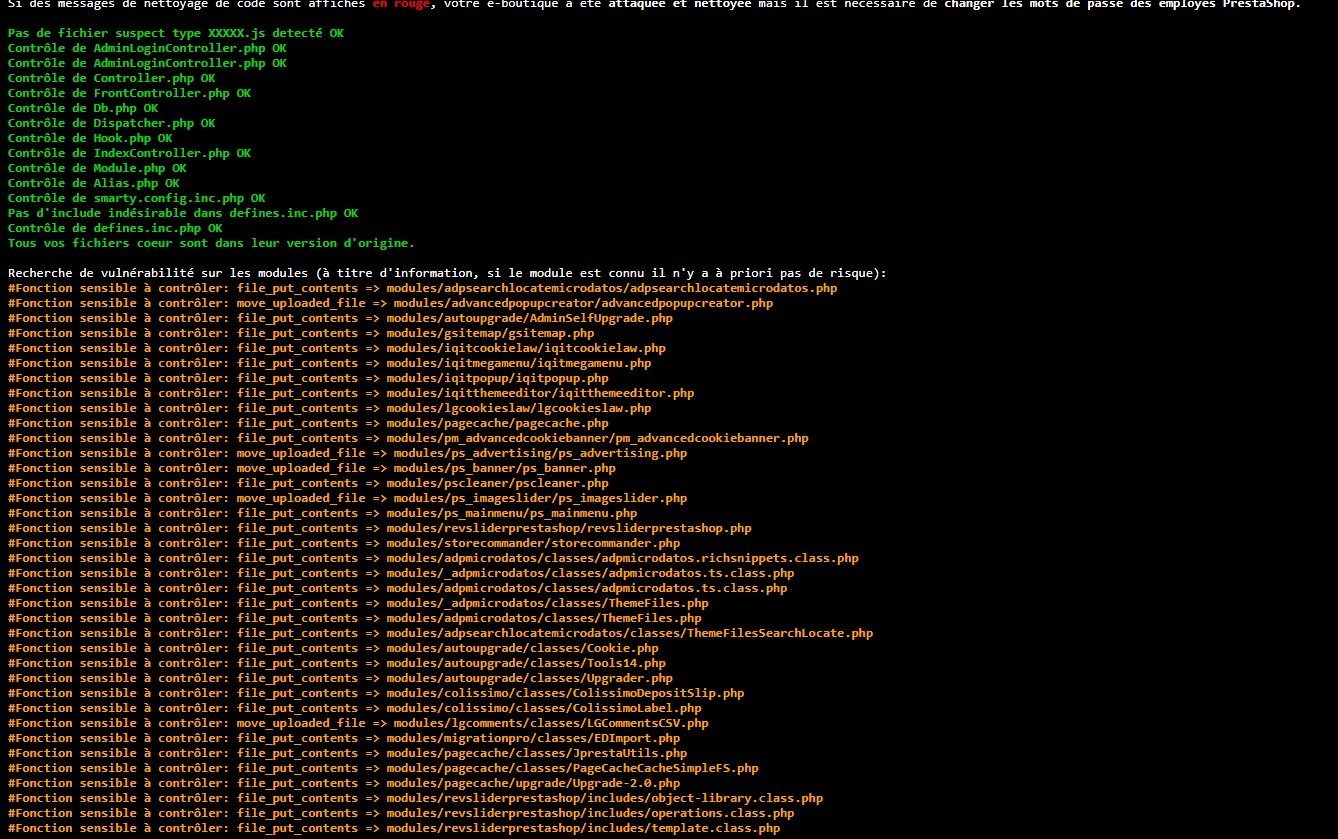
Task: Select the PageCacheCacheSimpleFS.php path
Action: (573, 768)
